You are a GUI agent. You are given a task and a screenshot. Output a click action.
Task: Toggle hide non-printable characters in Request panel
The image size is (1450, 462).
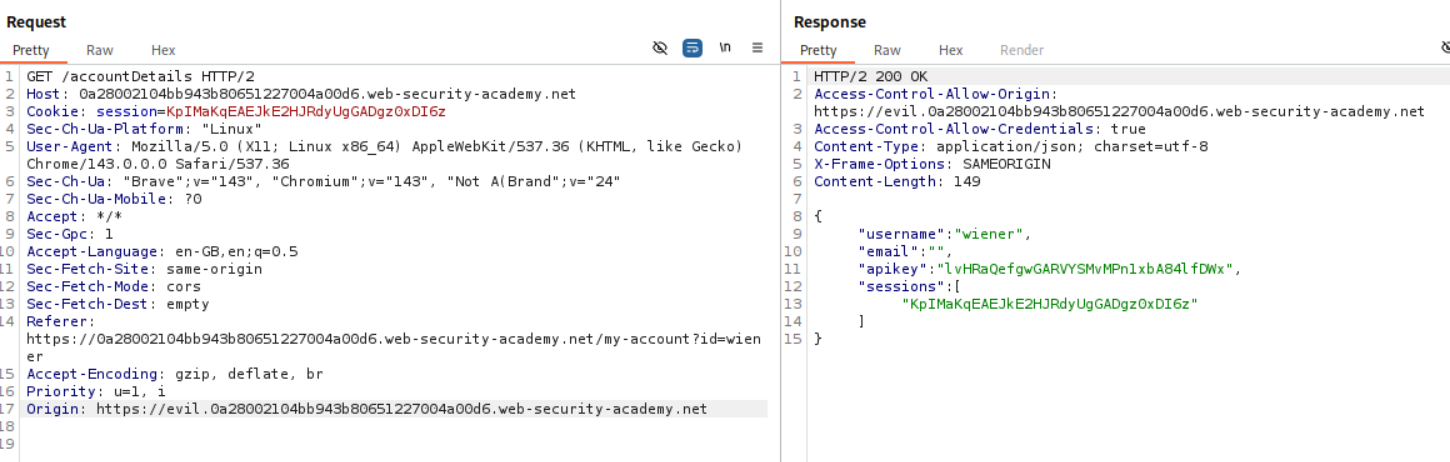point(660,48)
